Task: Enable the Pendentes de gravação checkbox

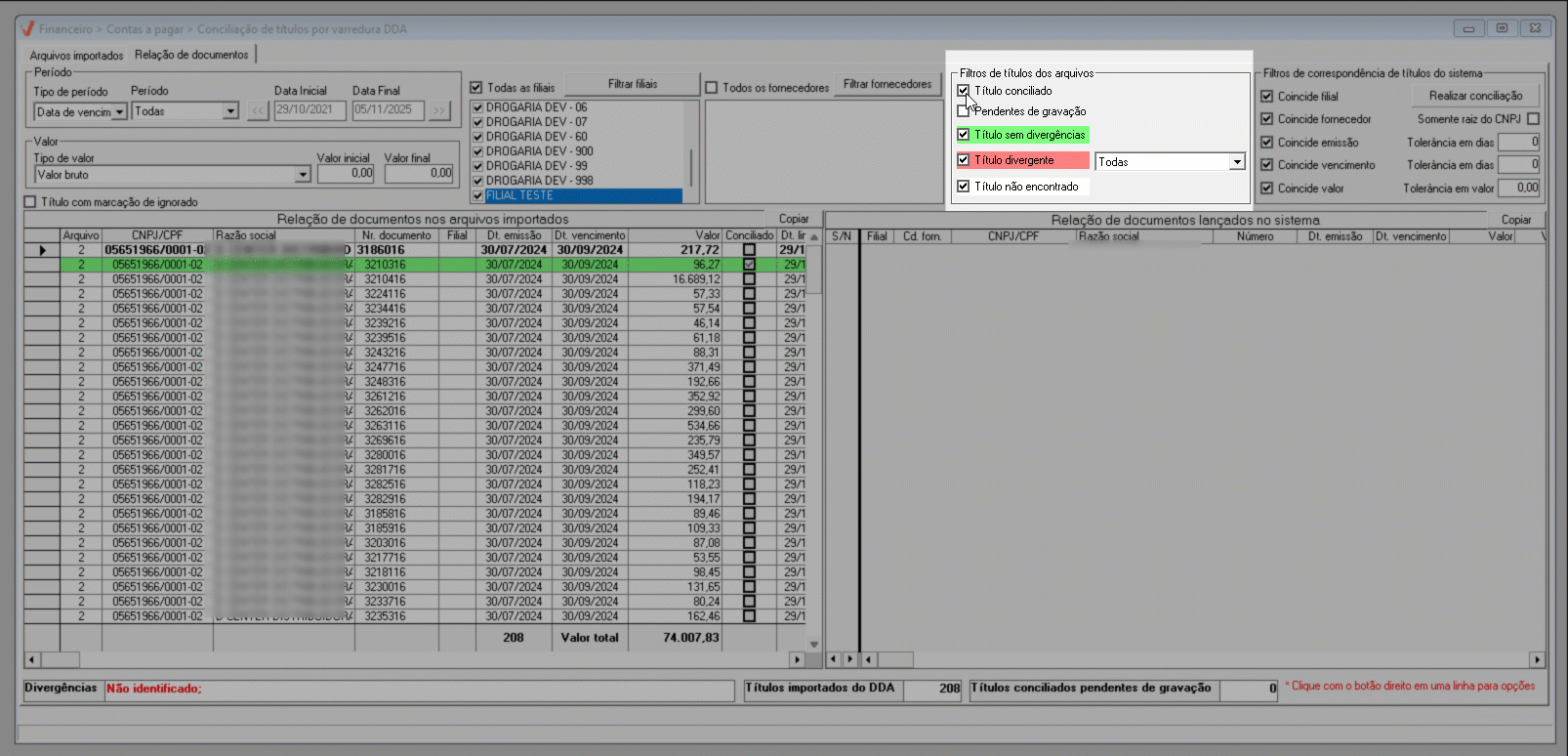Action: [964, 111]
